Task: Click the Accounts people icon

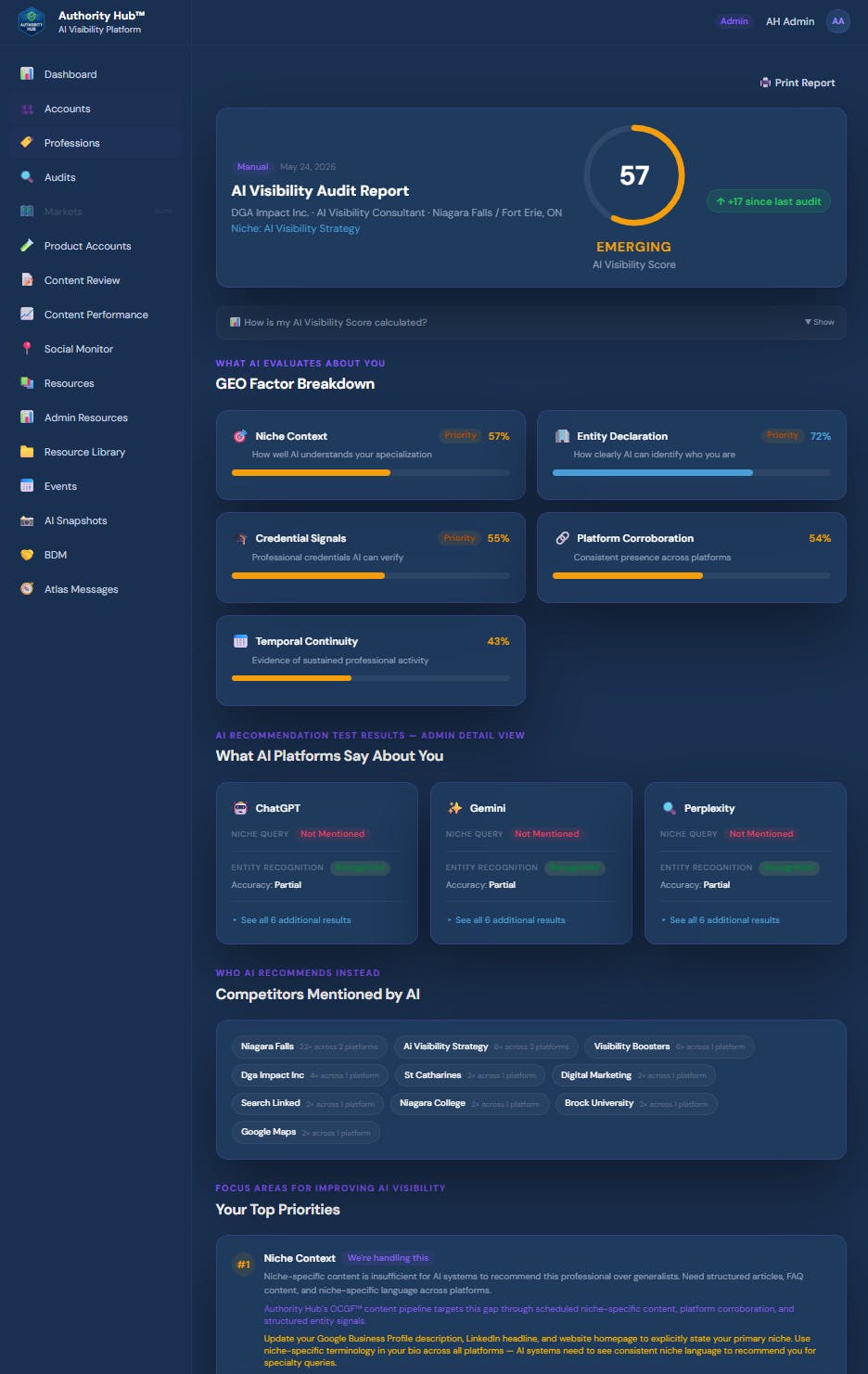Action: click(27, 109)
